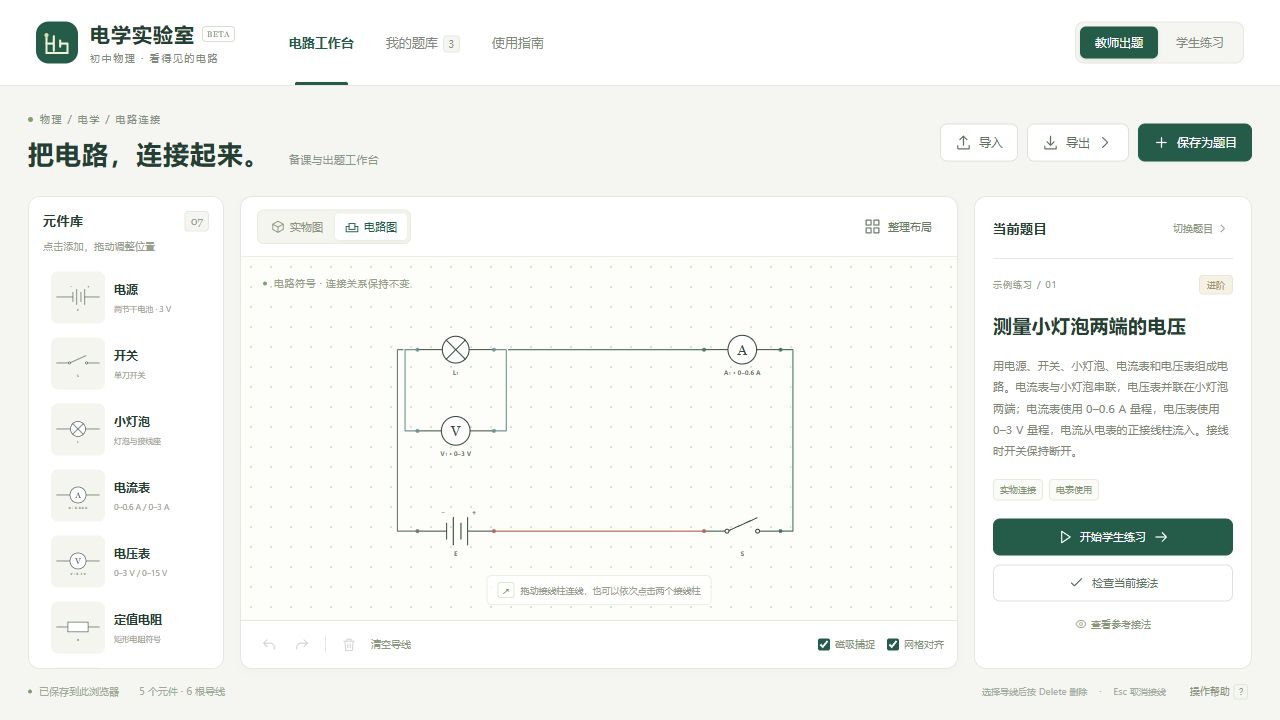
Task: Go to 电学 in the breadcrumb
Action: 89,119
